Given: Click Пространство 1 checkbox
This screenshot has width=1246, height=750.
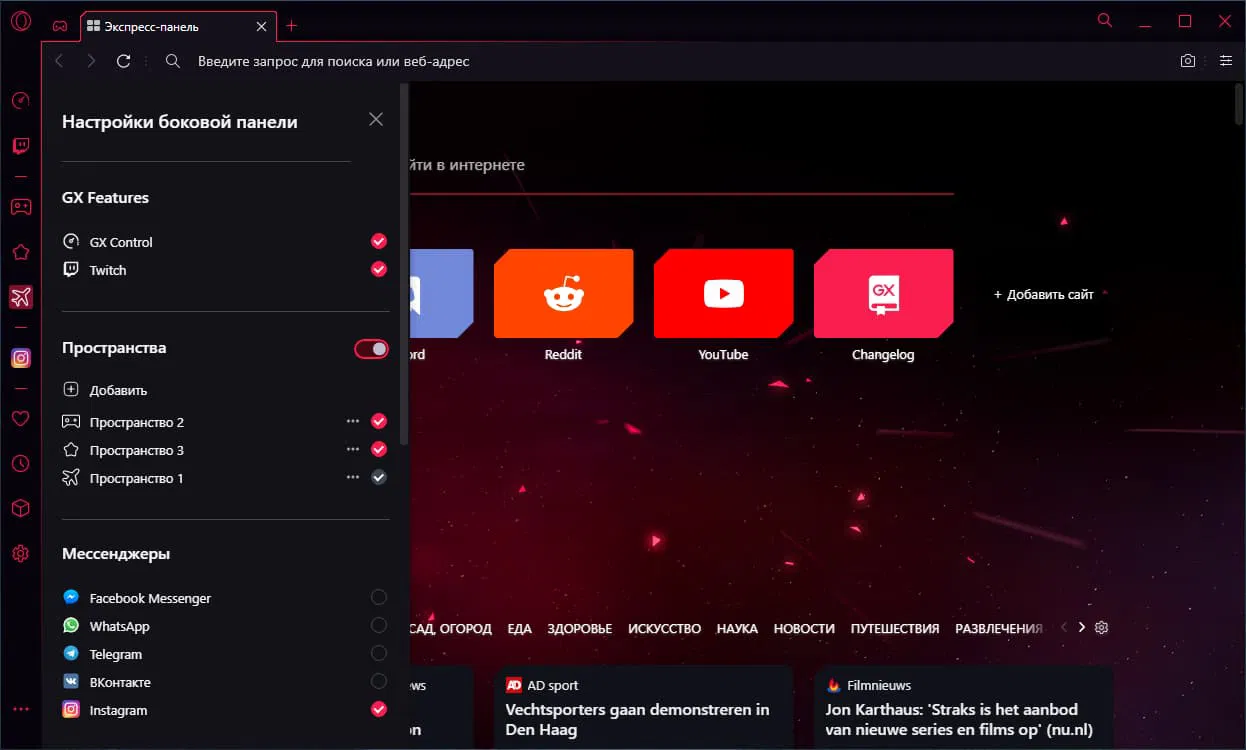Looking at the screenshot, I should coord(379,477).
